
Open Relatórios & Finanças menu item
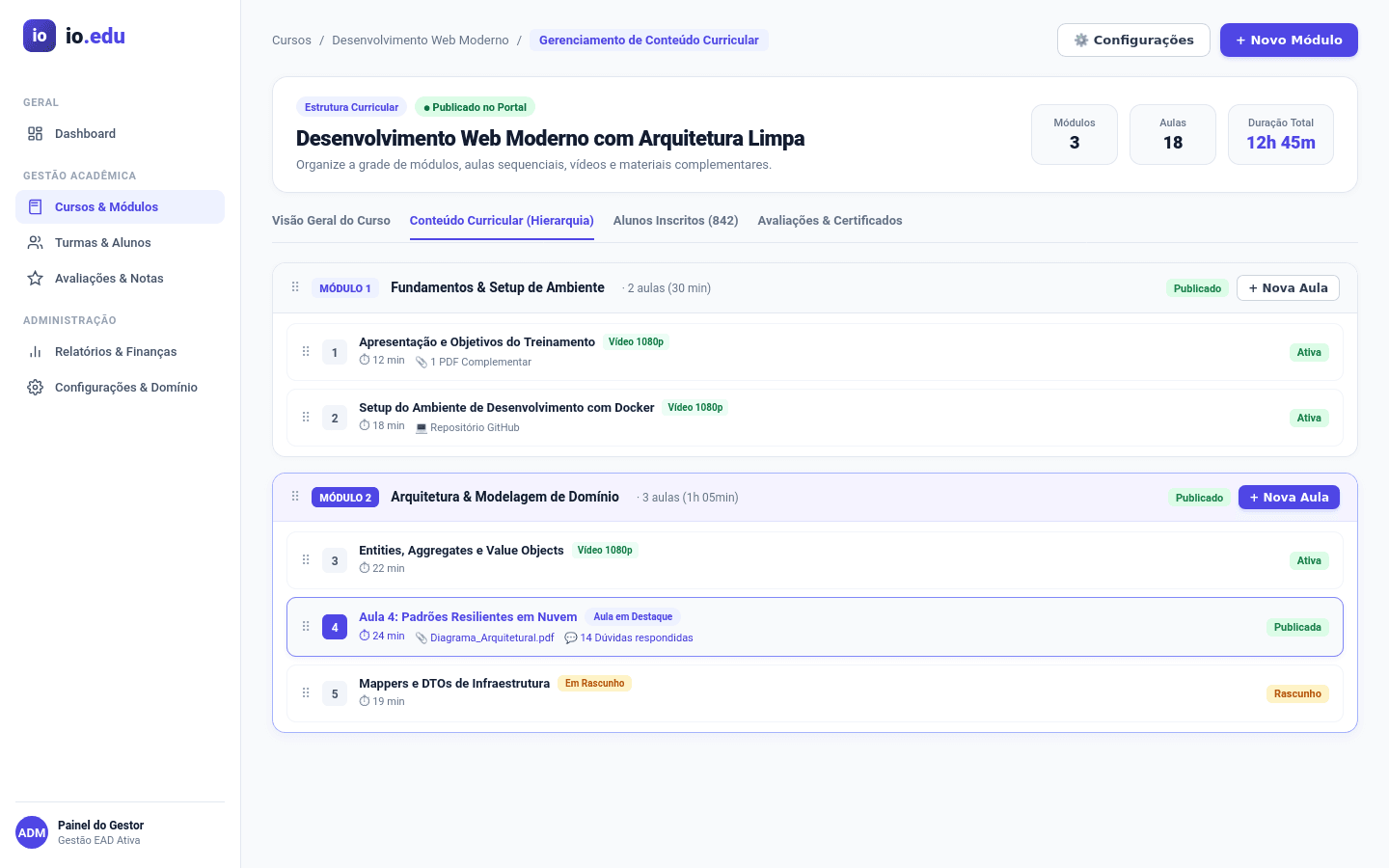coord(120,352)
